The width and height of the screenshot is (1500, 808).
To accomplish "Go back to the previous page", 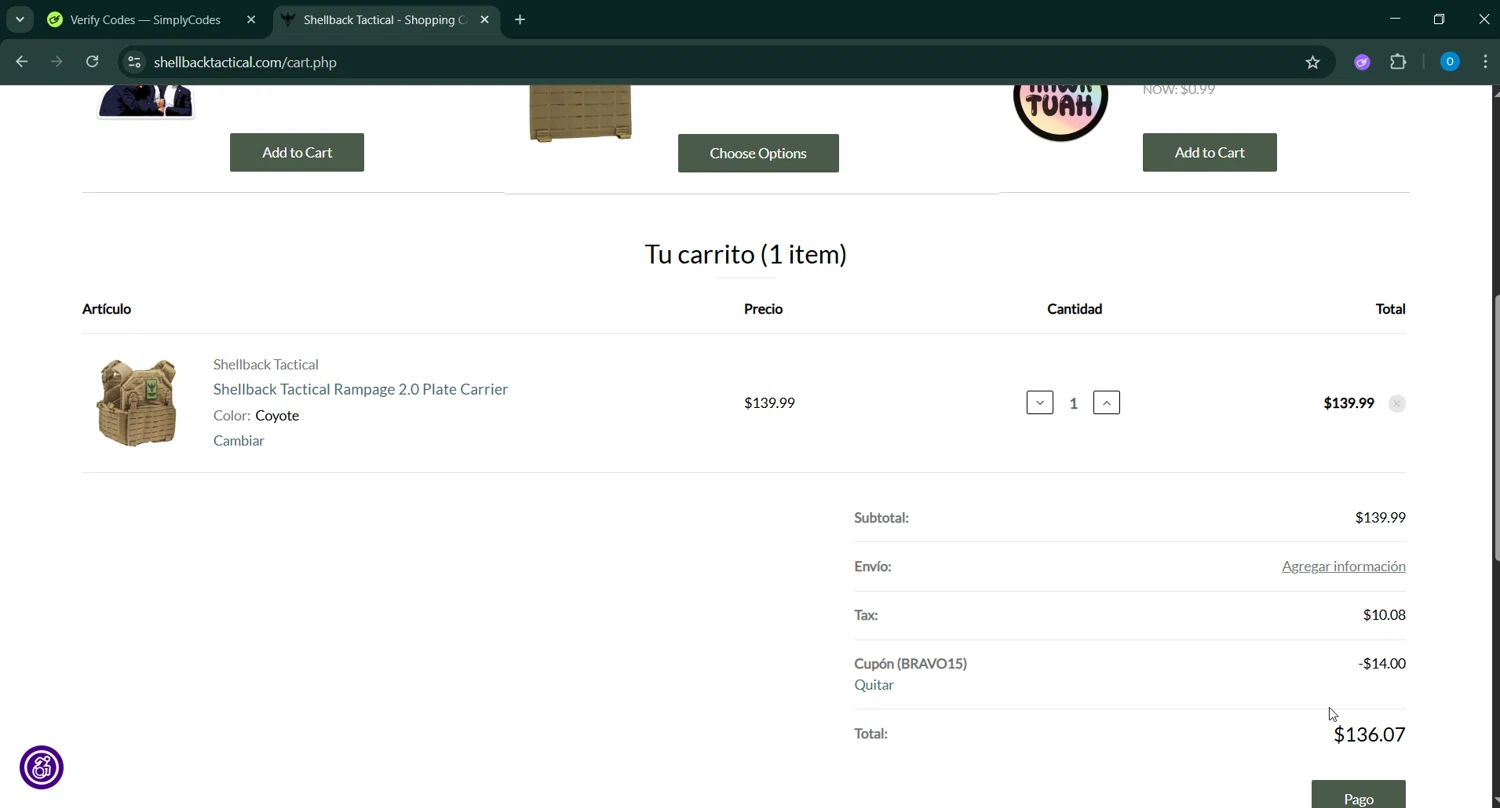I will coord(22,62).
